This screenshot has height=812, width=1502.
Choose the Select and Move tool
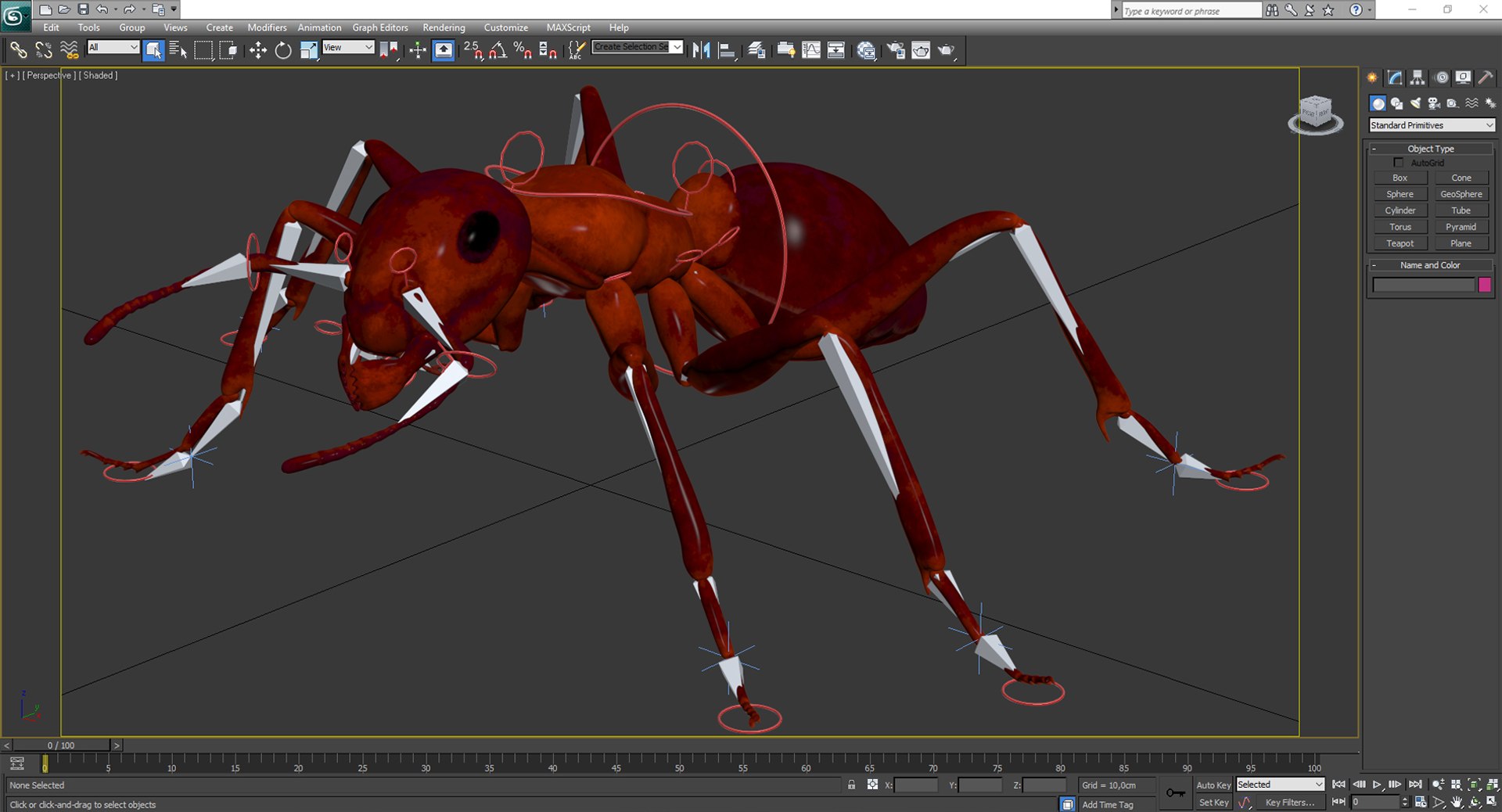tap(257, 50)
